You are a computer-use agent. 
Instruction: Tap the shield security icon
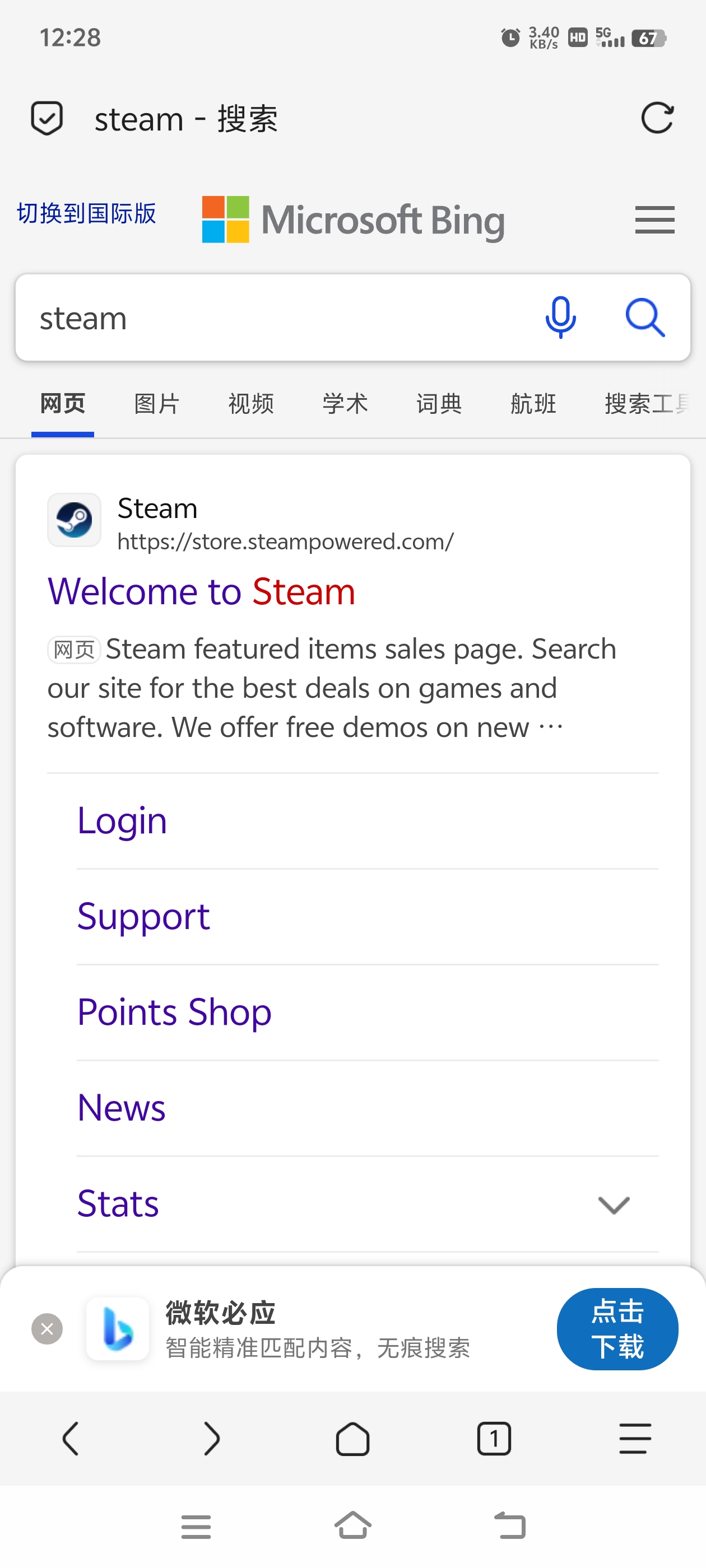pos(47,118)
